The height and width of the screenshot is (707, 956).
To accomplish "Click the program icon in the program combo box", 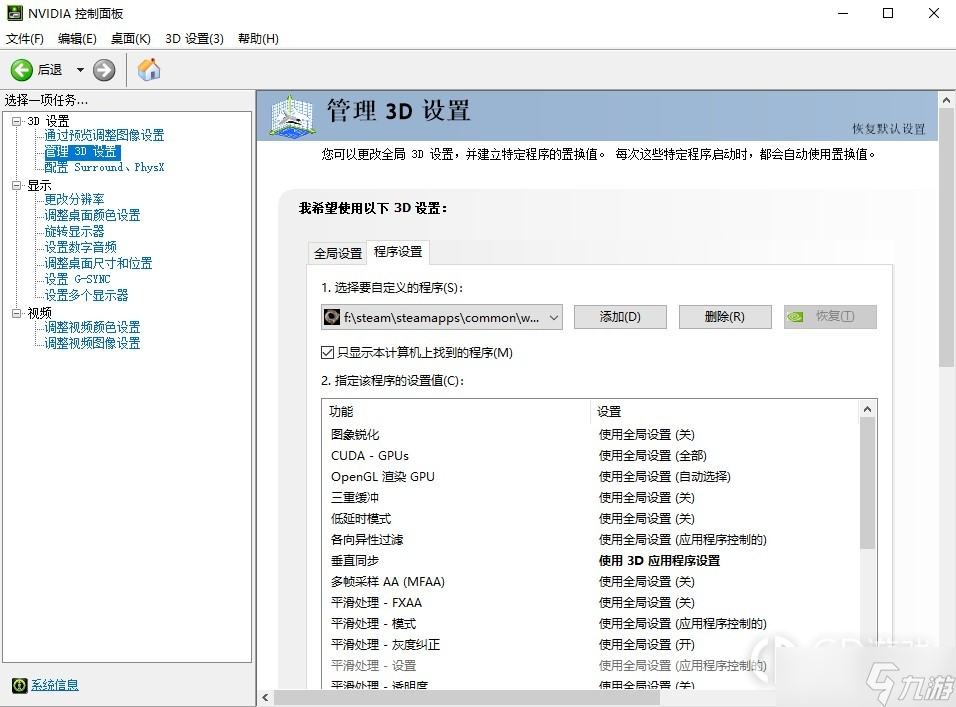I will tap(332, 317).
